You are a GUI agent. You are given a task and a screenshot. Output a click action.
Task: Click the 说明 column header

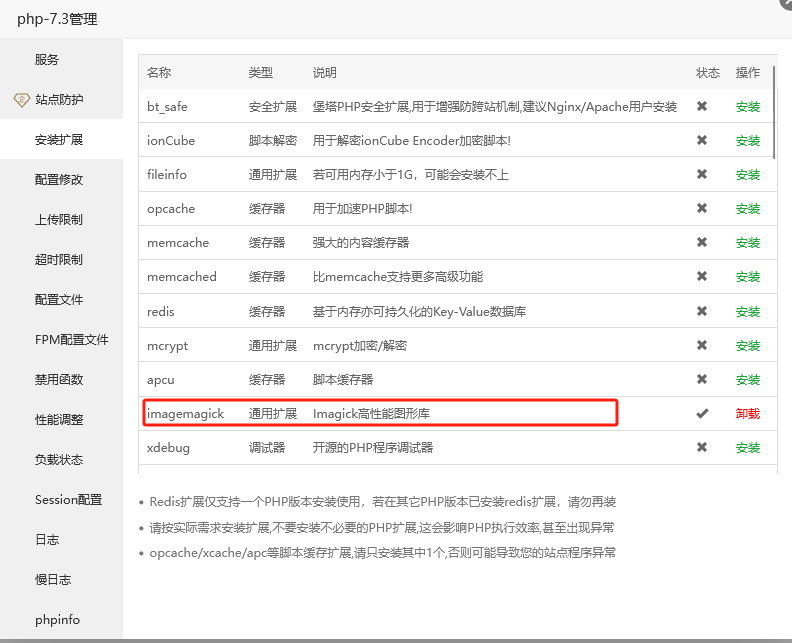pyautogui.click(x=324, y=73)
